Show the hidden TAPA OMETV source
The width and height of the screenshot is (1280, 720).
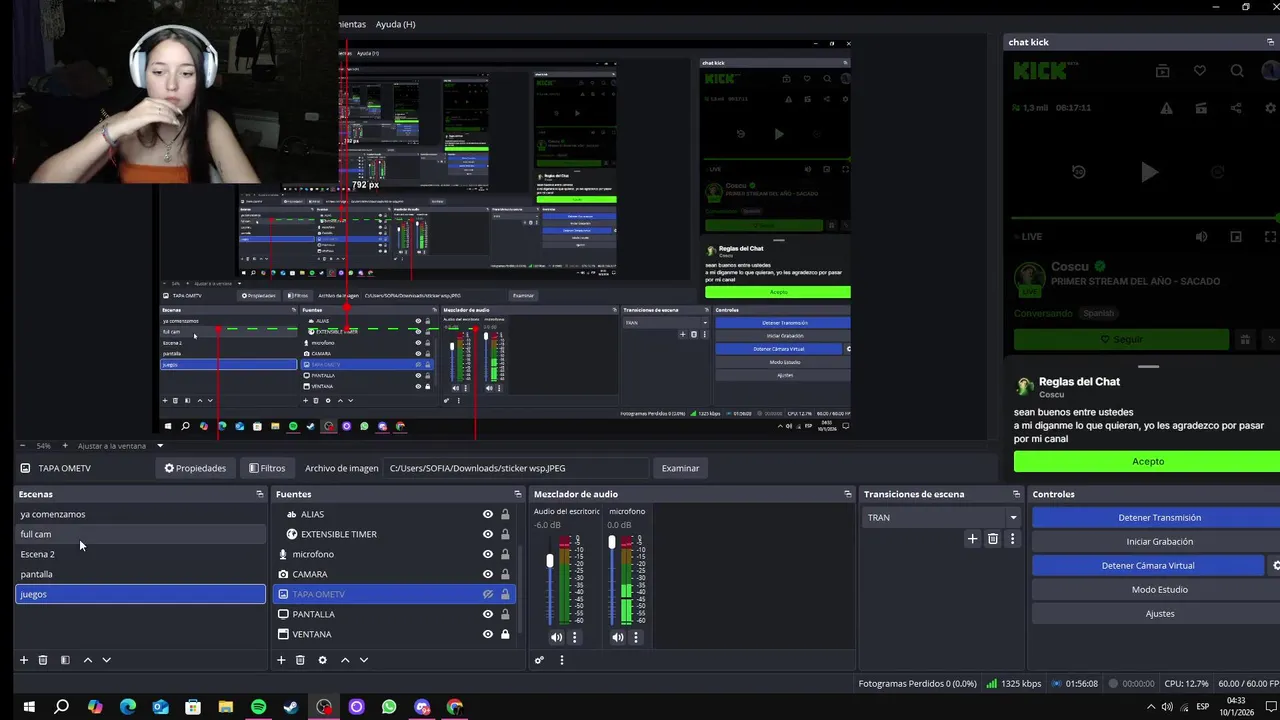(488, 594)
